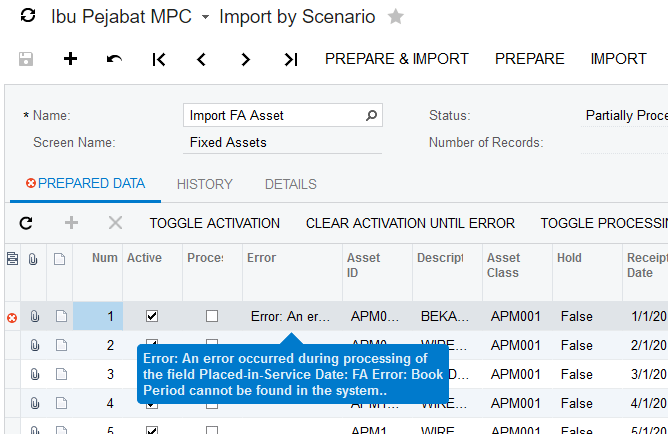
Task: Click the search icon in Name field
Action: 372,116
